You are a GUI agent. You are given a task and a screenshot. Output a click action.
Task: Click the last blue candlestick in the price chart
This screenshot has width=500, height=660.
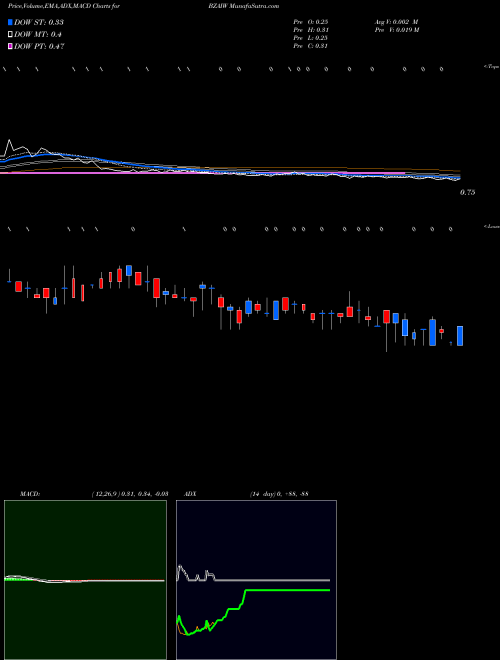[x=460, y=336]
